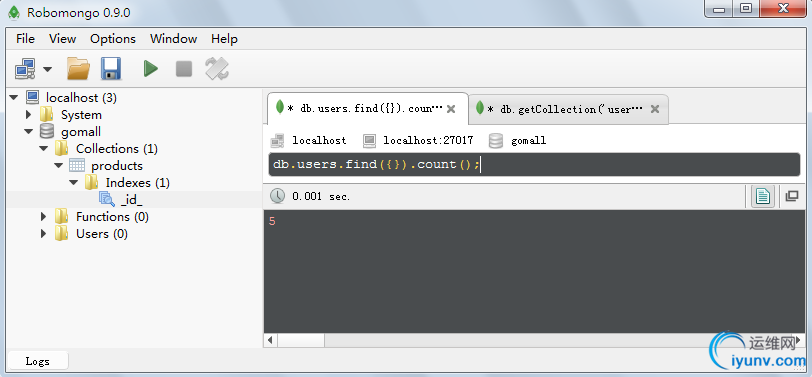The image size is (812, 377).
Task: Open the Logs panel button
Action: tap(38, 361)
